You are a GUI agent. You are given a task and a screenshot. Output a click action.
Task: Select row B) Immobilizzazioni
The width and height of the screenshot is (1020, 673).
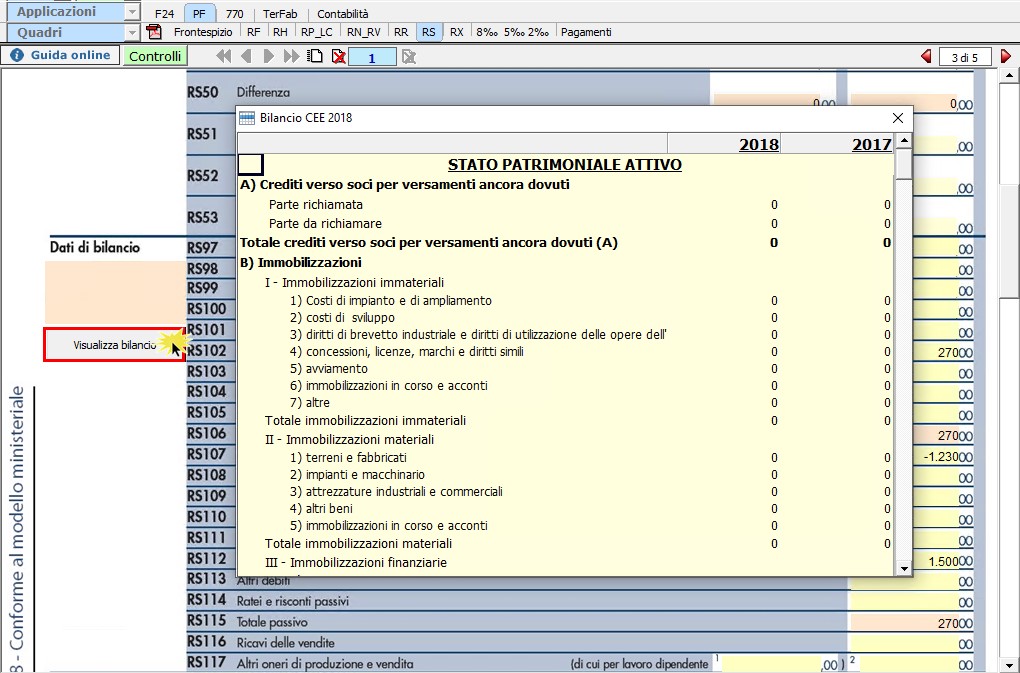(x=566, y=262)
